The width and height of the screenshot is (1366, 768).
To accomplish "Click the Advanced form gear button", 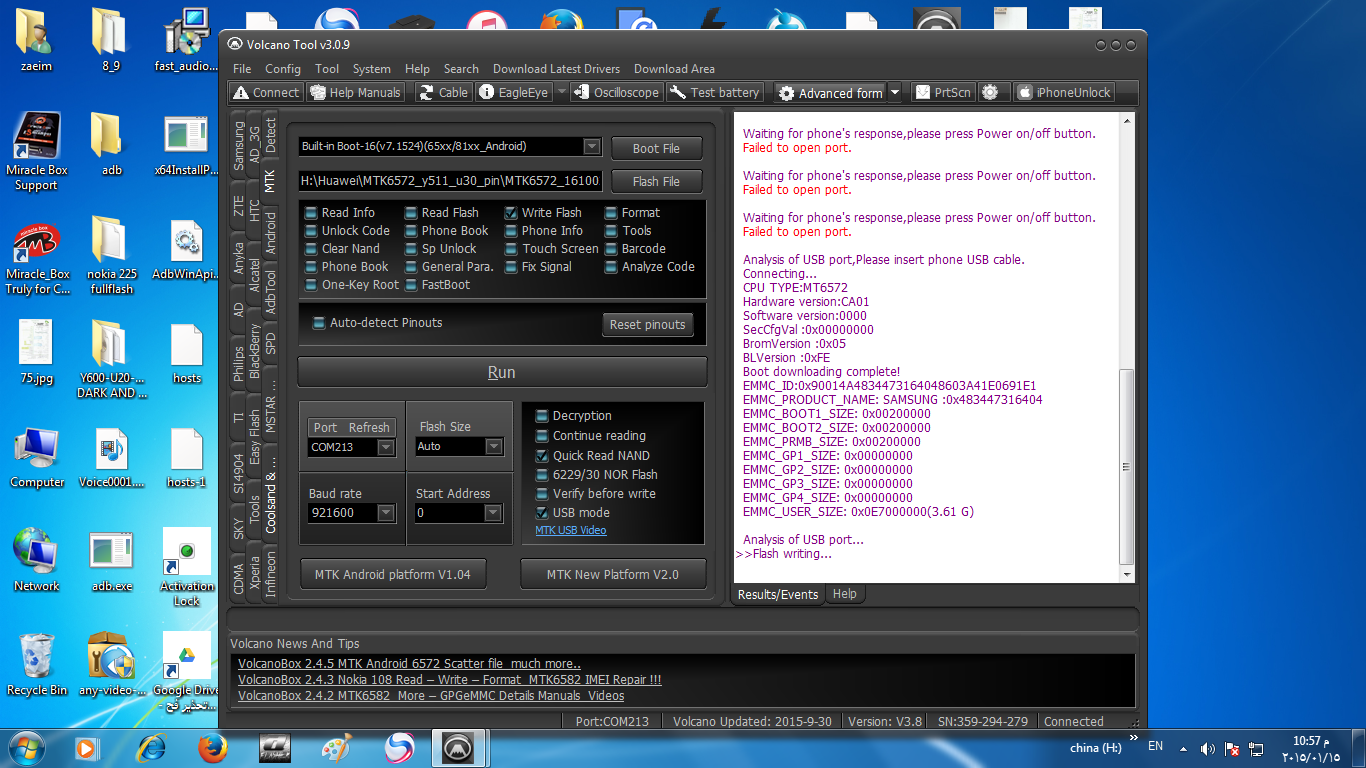I will pos(830,92).
